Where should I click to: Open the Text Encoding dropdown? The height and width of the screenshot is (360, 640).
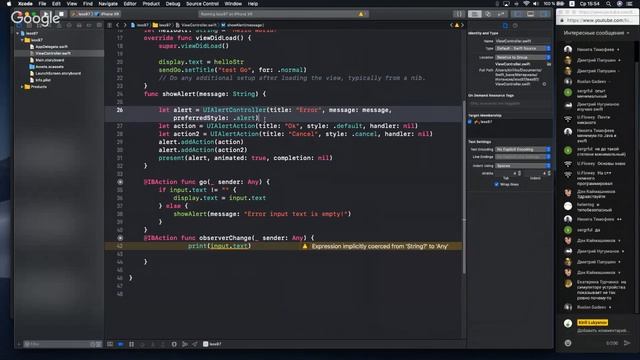[523, 149]
